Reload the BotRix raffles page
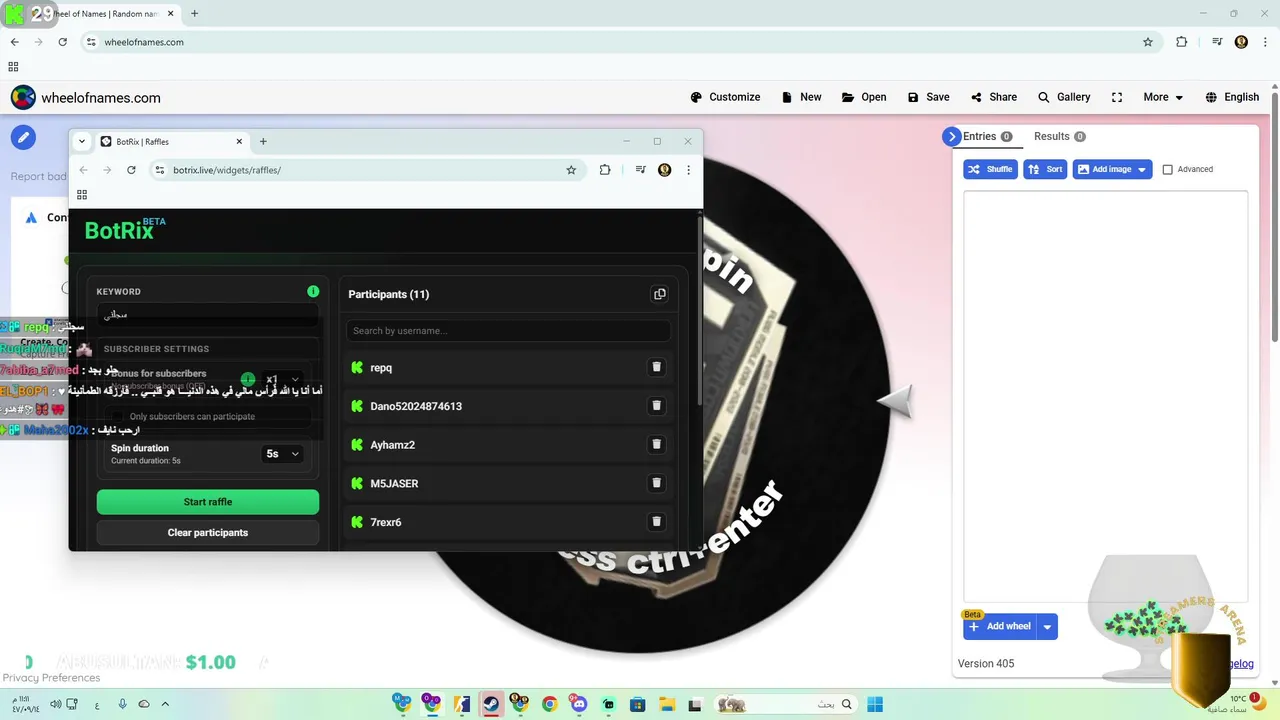This screenshot has height=720, width=1280. point(131,170)
